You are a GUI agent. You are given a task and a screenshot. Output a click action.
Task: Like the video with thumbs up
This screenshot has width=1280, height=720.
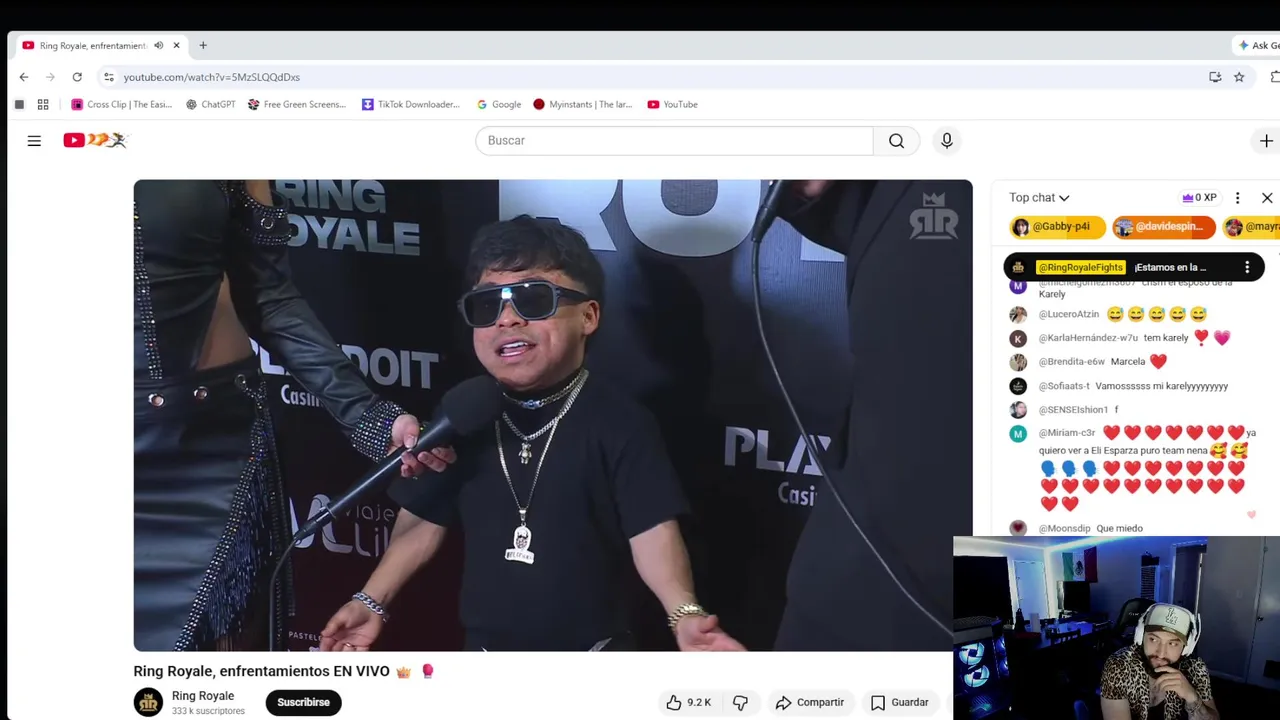688,702
